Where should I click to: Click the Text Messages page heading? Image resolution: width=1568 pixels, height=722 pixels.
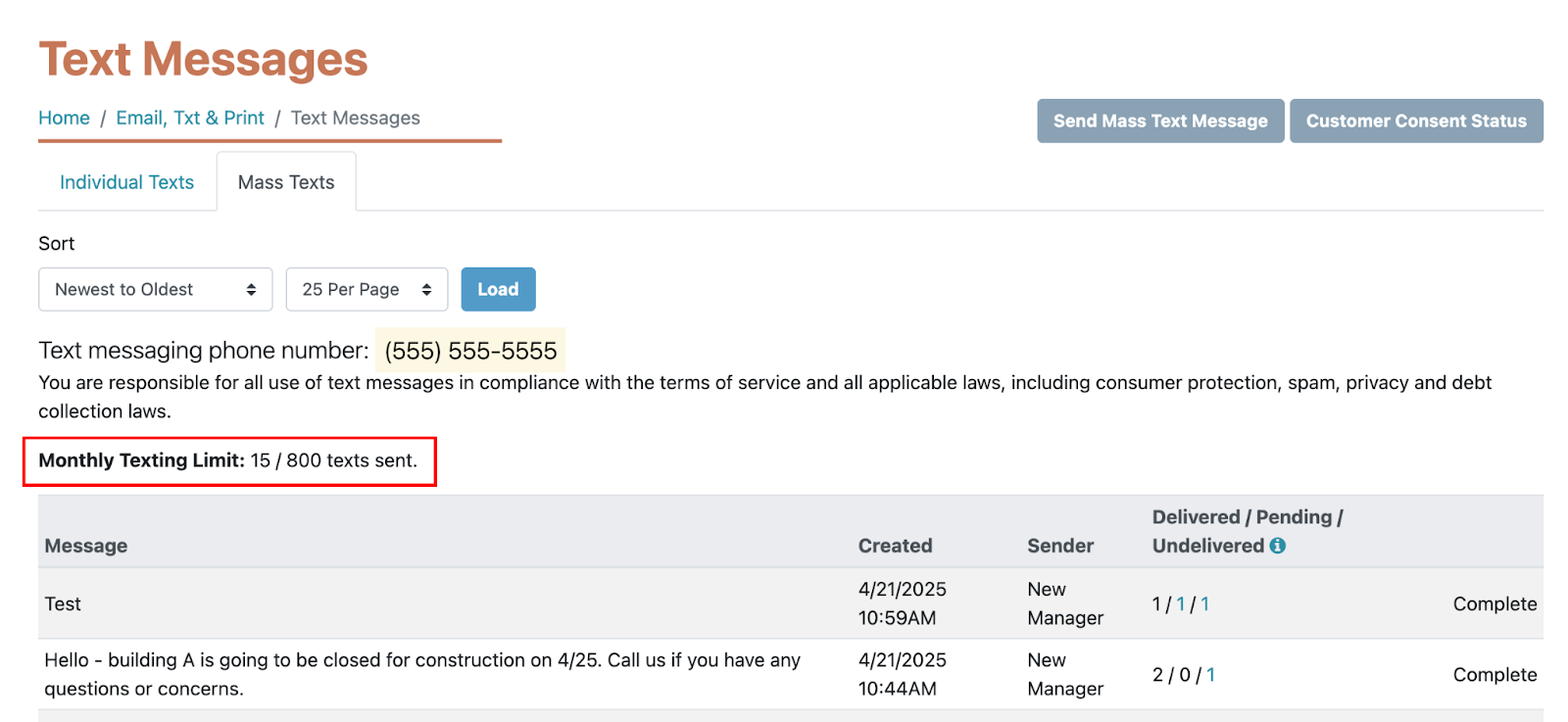tap(203, 59)
